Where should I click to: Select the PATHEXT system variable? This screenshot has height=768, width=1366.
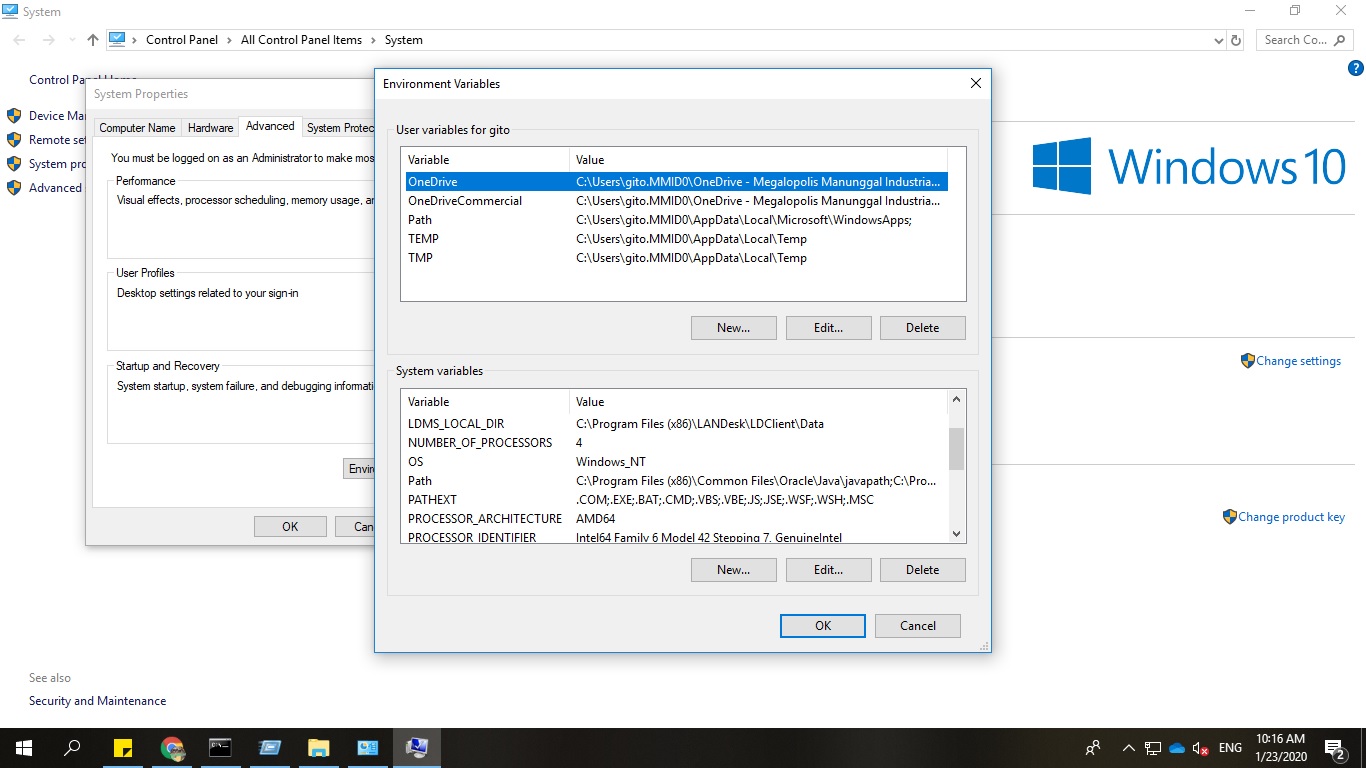(x=675, y=500)
